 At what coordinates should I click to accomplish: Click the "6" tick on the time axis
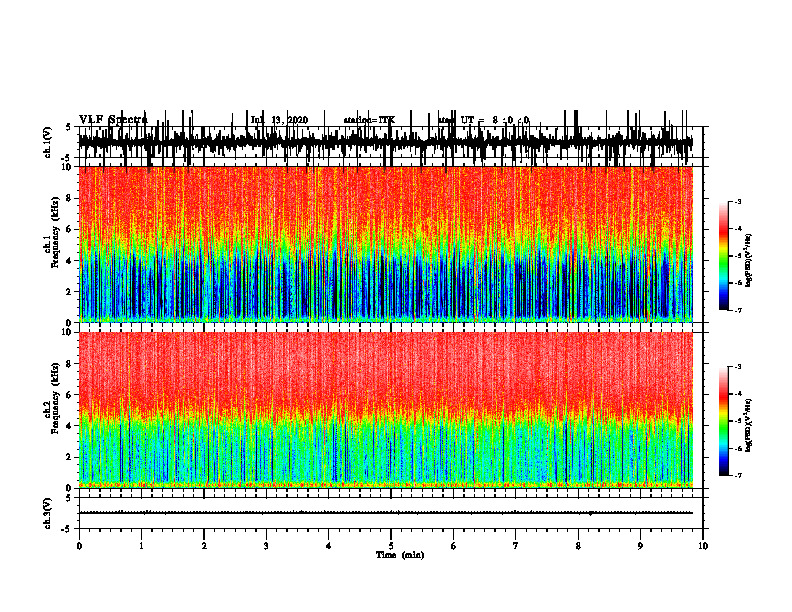click(453, 546)
